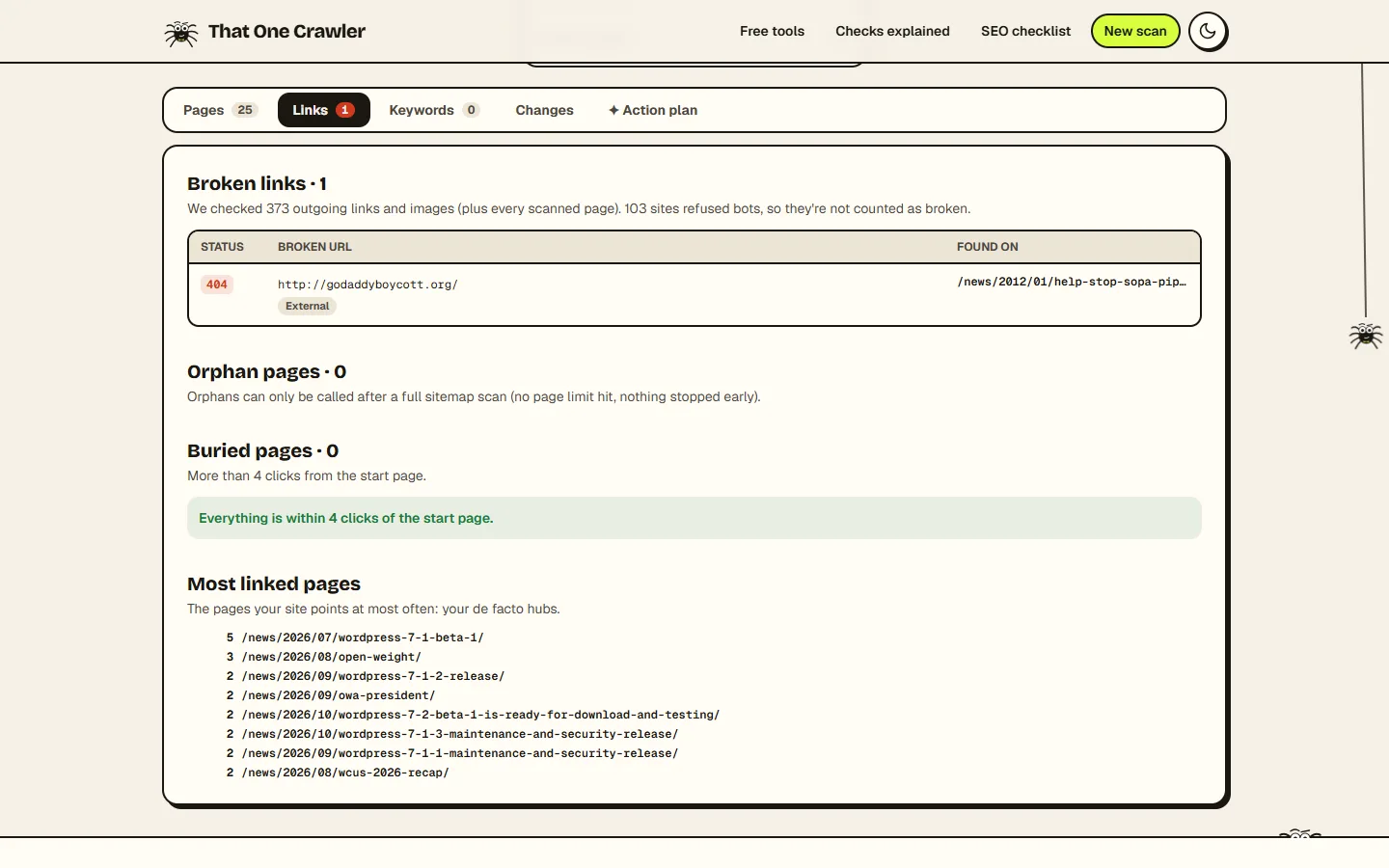Open the found-on page help-stop-sopa-pip link
This screenshot has height=868, width=1389.
[1072, 282]
